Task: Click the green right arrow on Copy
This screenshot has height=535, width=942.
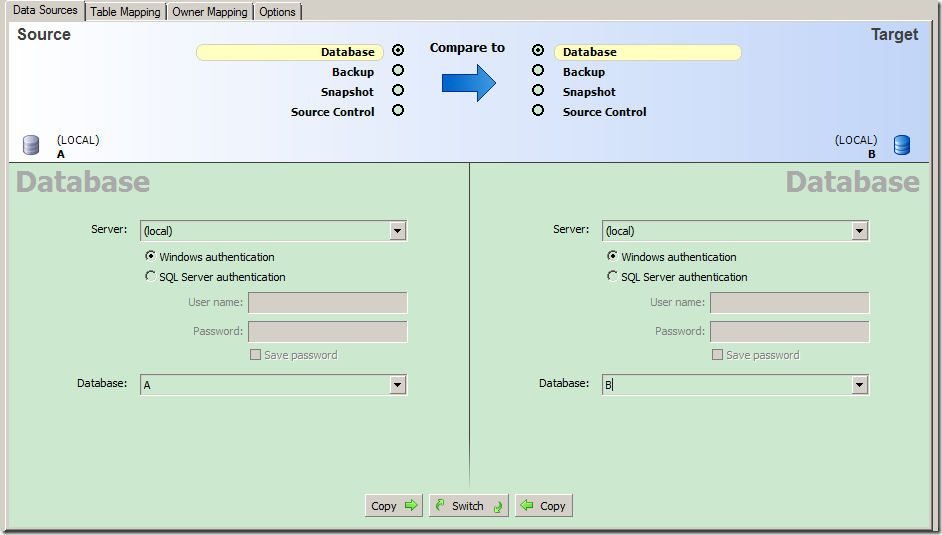Action: click(411, 505)
